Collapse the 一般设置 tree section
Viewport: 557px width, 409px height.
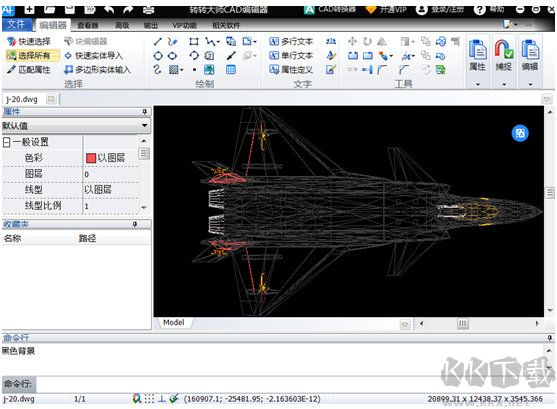click(x=6, y=142)
